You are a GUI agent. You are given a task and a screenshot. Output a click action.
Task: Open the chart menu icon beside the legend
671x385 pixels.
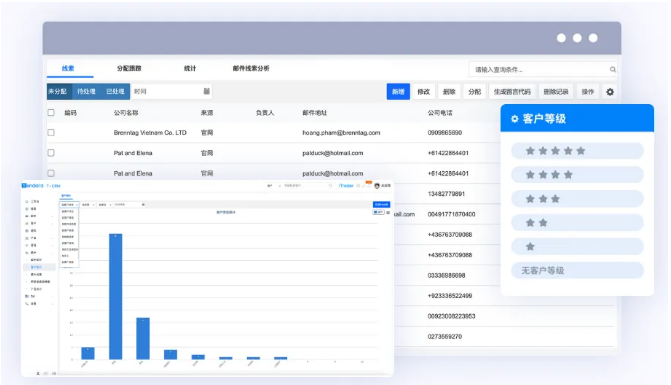point(388,212)
